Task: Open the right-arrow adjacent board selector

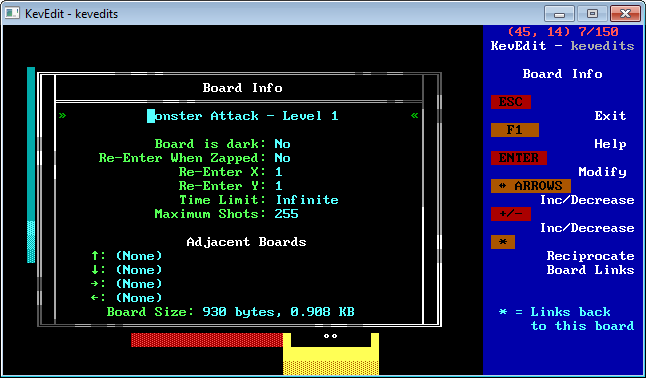Action: pyautogui.click(x=127, y=284)
